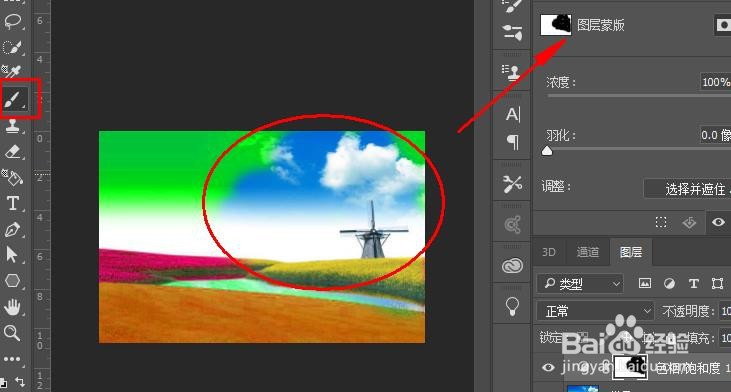Toggle mask visibility eye in Properties

tap(718, 222)
